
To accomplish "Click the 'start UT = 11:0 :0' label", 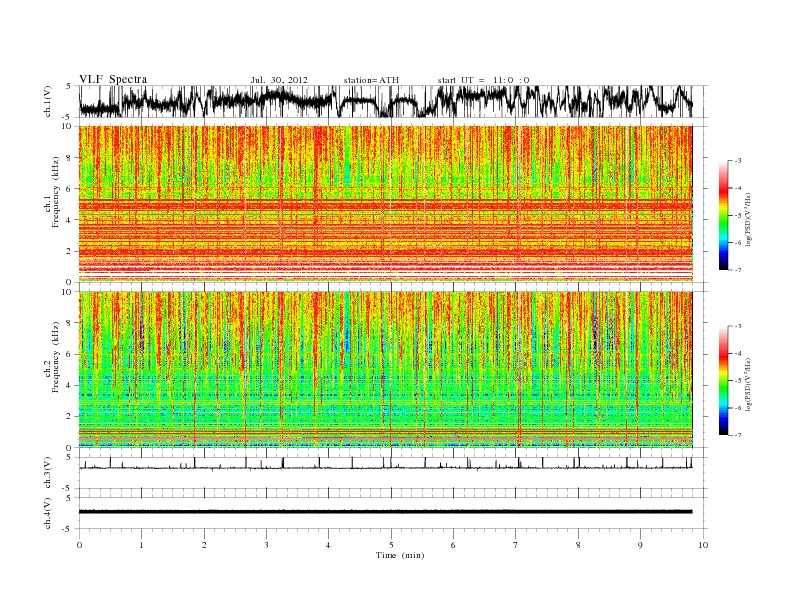I will tap(483, 80).
